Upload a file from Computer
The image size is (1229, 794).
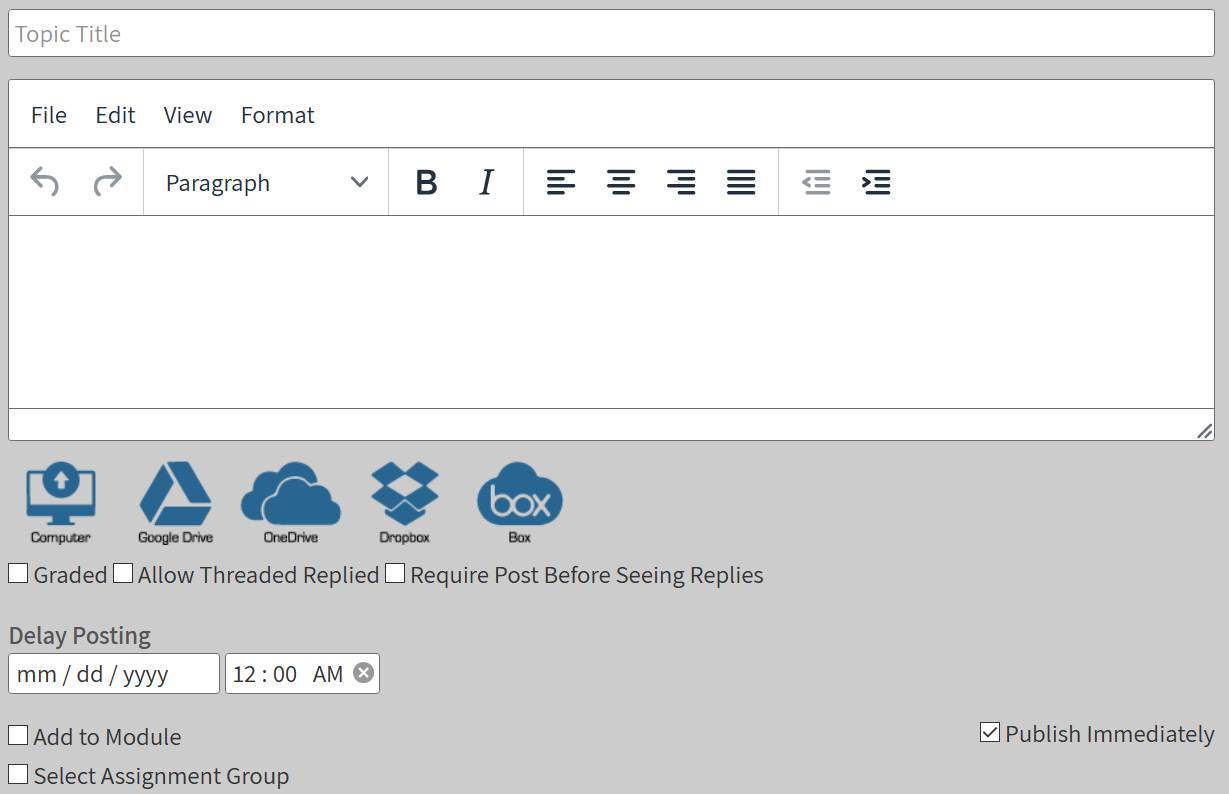[x=60, y=502]
